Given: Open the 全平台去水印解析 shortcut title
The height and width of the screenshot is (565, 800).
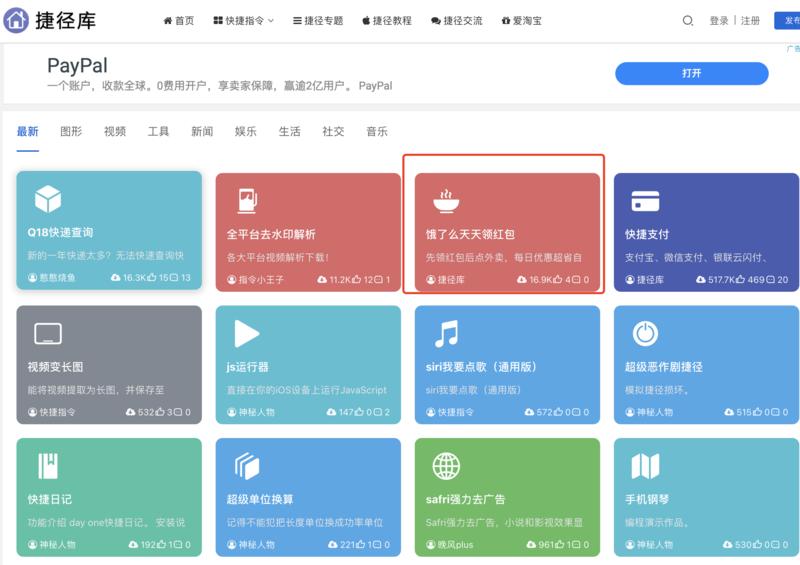Looking at the screenshot, I should click(271, 235).
